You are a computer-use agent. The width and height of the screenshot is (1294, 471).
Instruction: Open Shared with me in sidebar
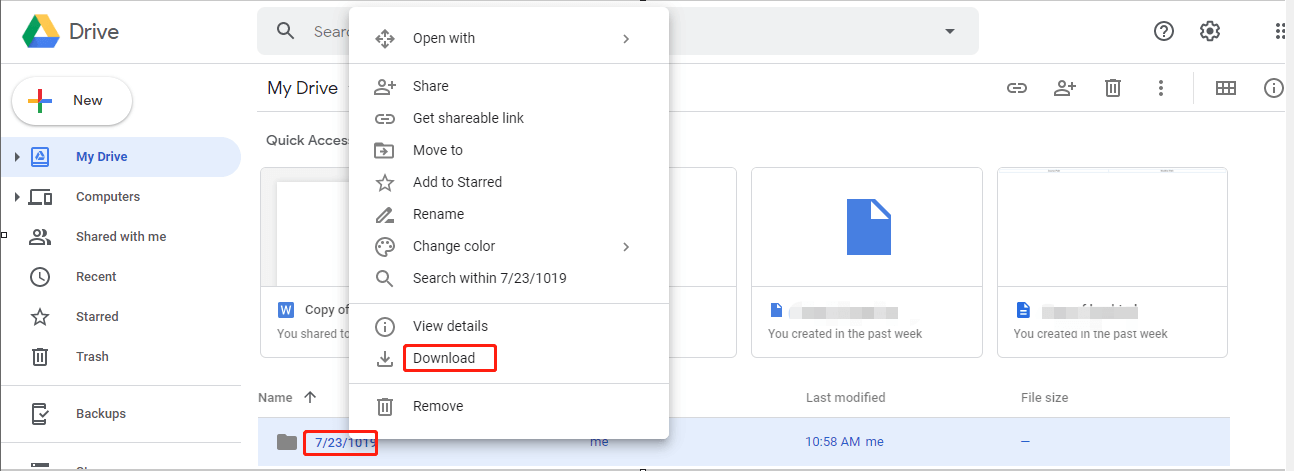coord(120,237)
